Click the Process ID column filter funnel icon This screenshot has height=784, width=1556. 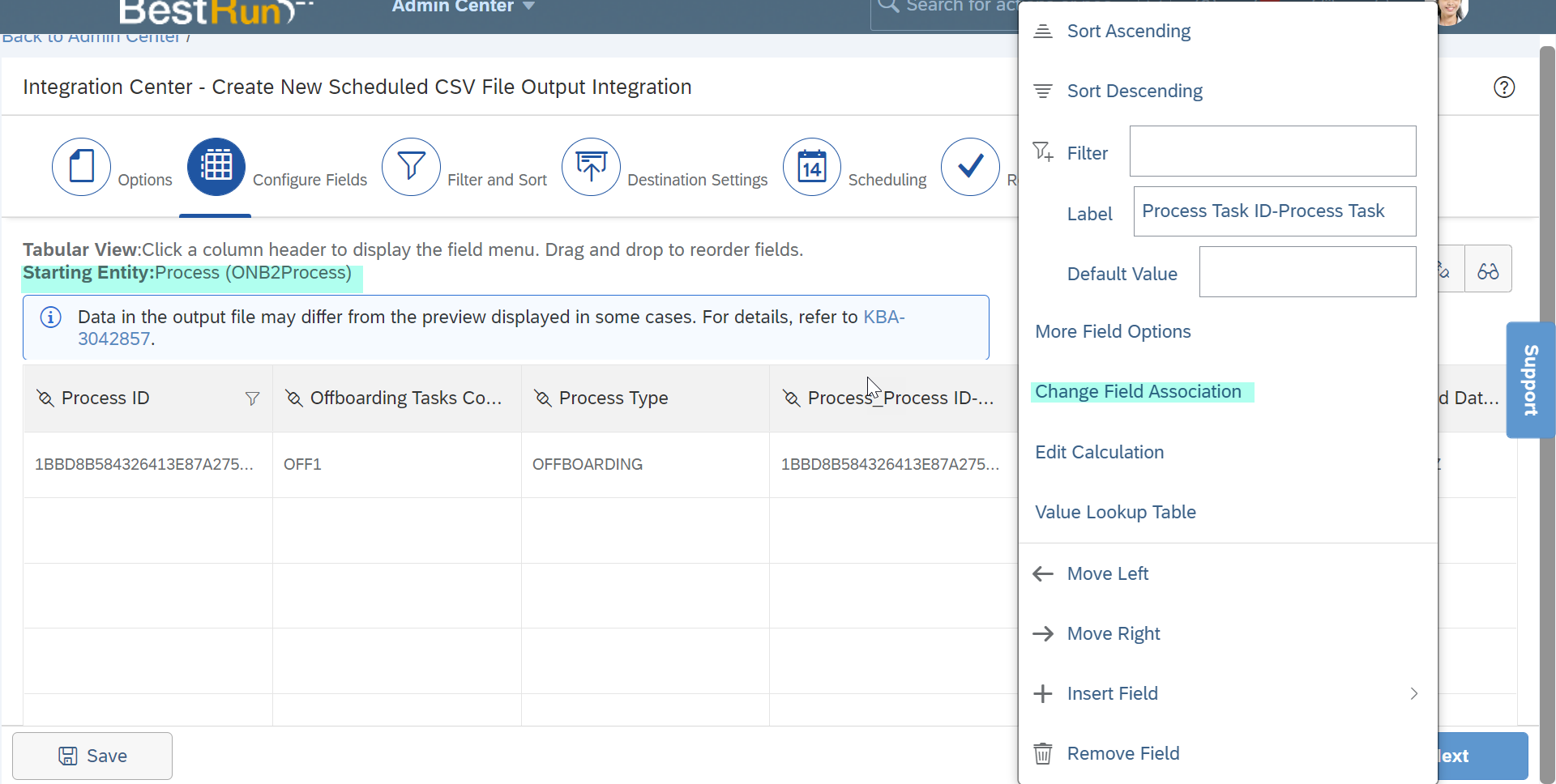point(252,398)
